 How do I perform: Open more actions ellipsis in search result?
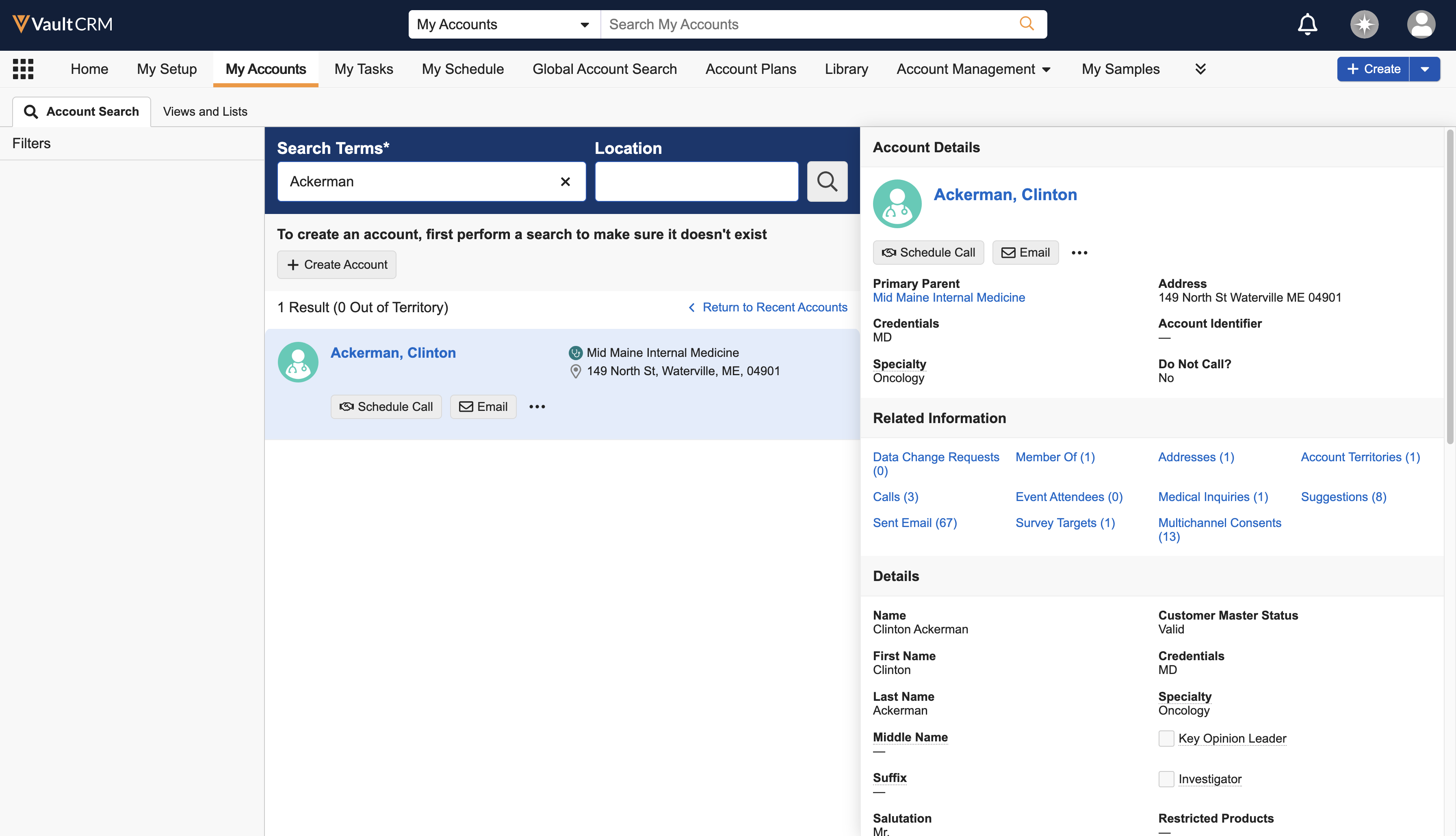click(537, 406)
